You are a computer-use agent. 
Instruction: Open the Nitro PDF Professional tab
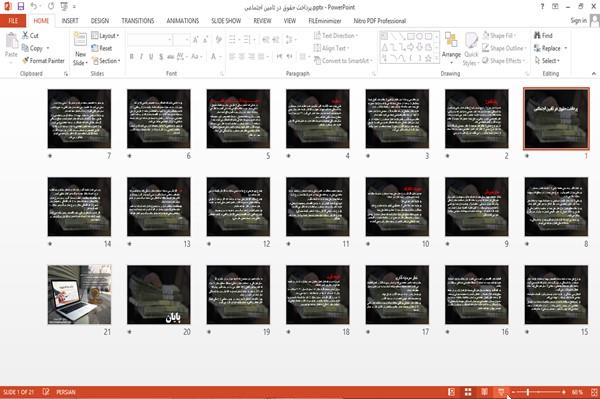(380, 21)
